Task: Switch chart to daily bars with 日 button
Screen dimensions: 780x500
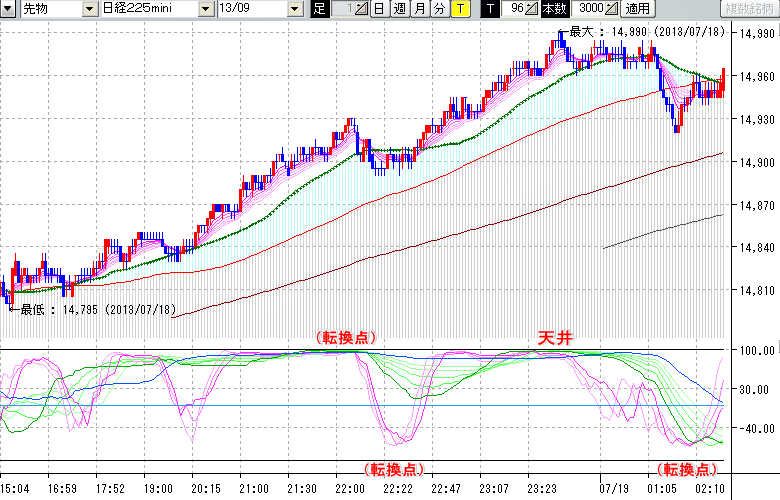Action: 378,9
